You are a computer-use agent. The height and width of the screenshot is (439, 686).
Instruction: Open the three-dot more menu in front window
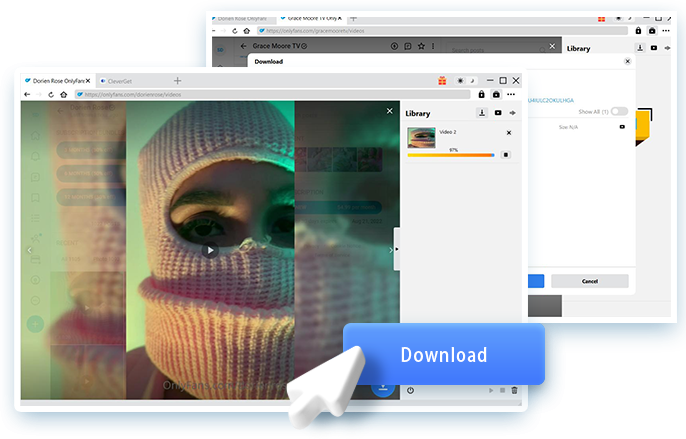click(511, 94)
